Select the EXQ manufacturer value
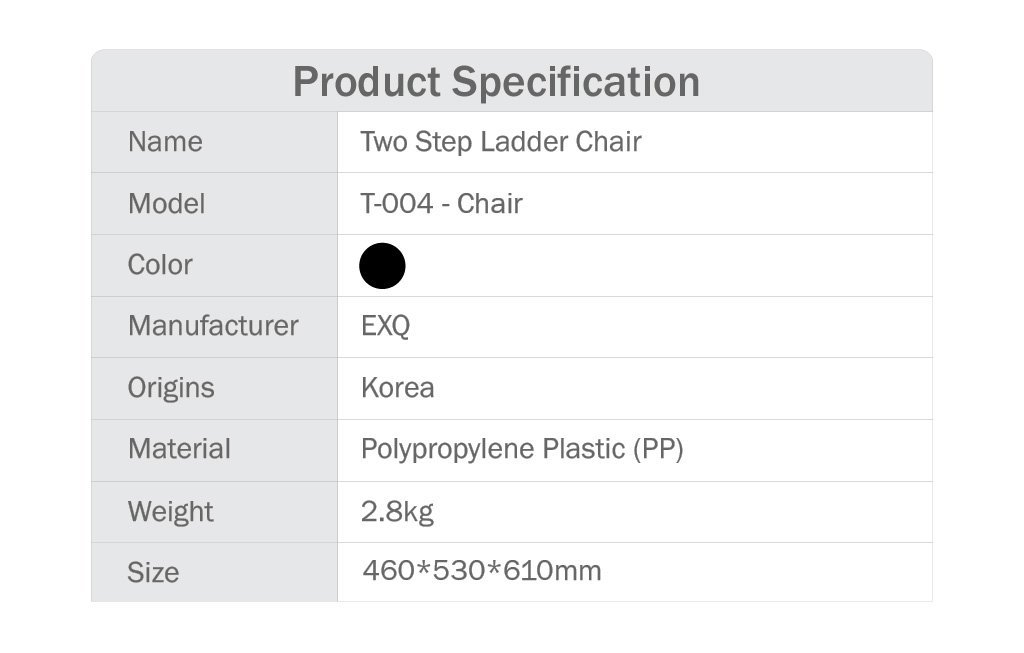The image size is (1024, 653). point(385,326)
